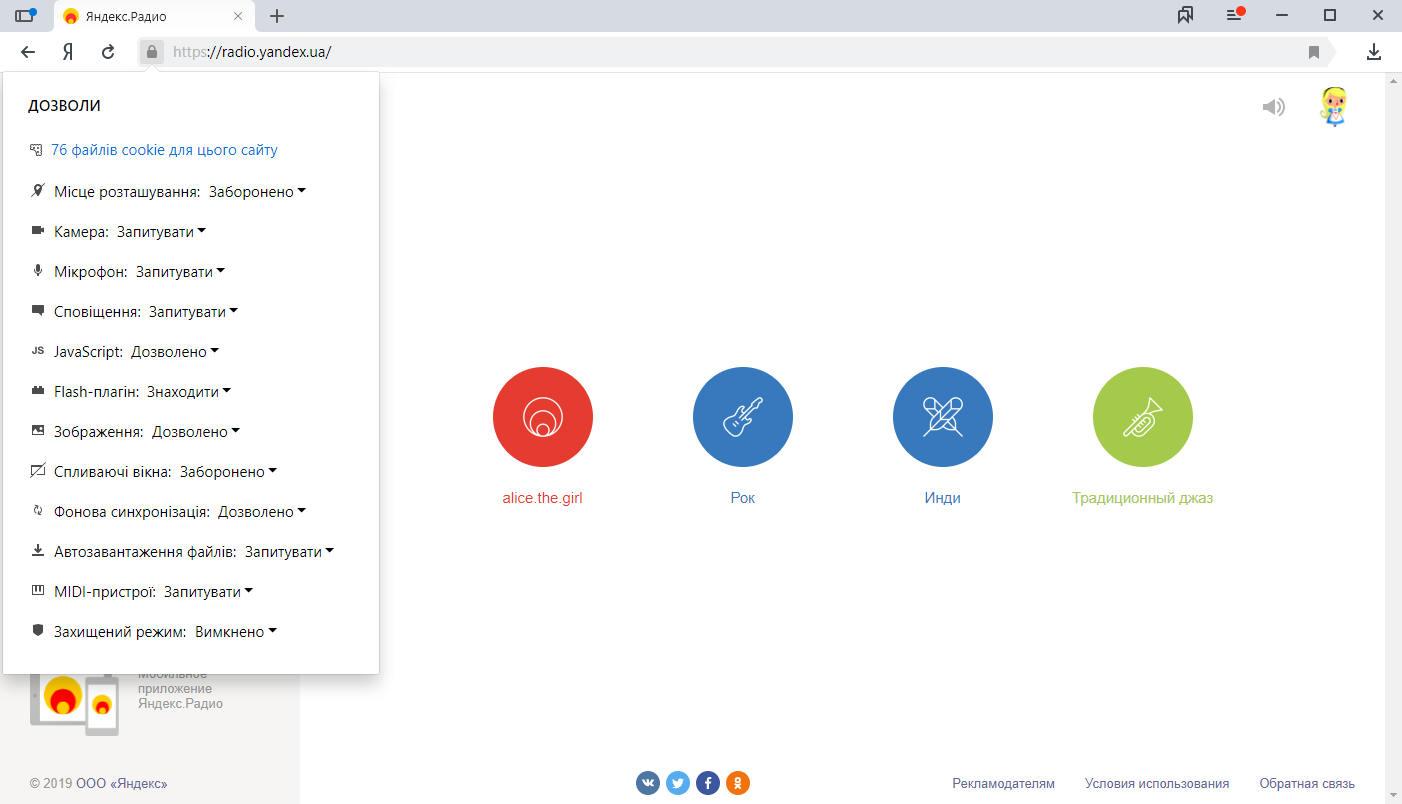Open the Odnoklassniki social icon

tap(738, 783)
